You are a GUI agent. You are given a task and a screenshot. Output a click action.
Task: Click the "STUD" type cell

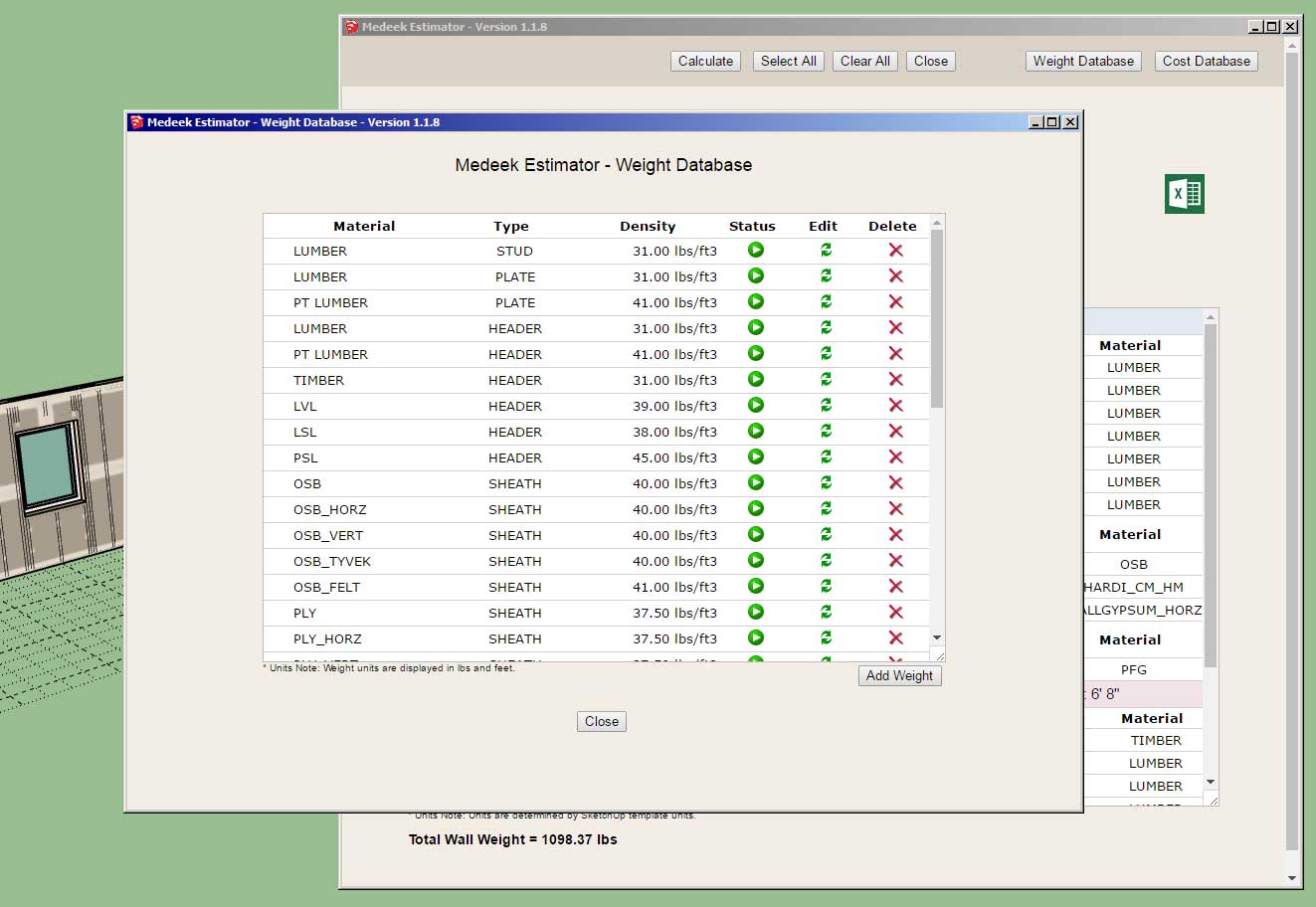(x=514, y=252)
